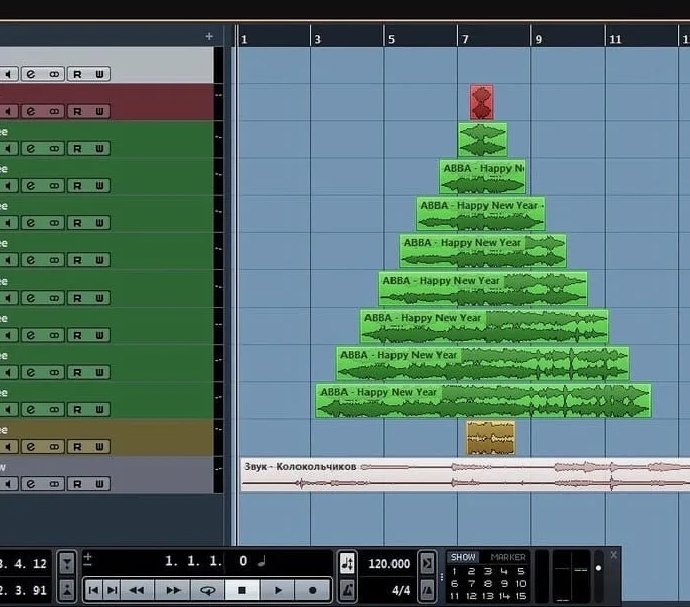Select the unlabeled small green clip below the red clip
This screenshot has height=607, width=690.
point(483,140)
